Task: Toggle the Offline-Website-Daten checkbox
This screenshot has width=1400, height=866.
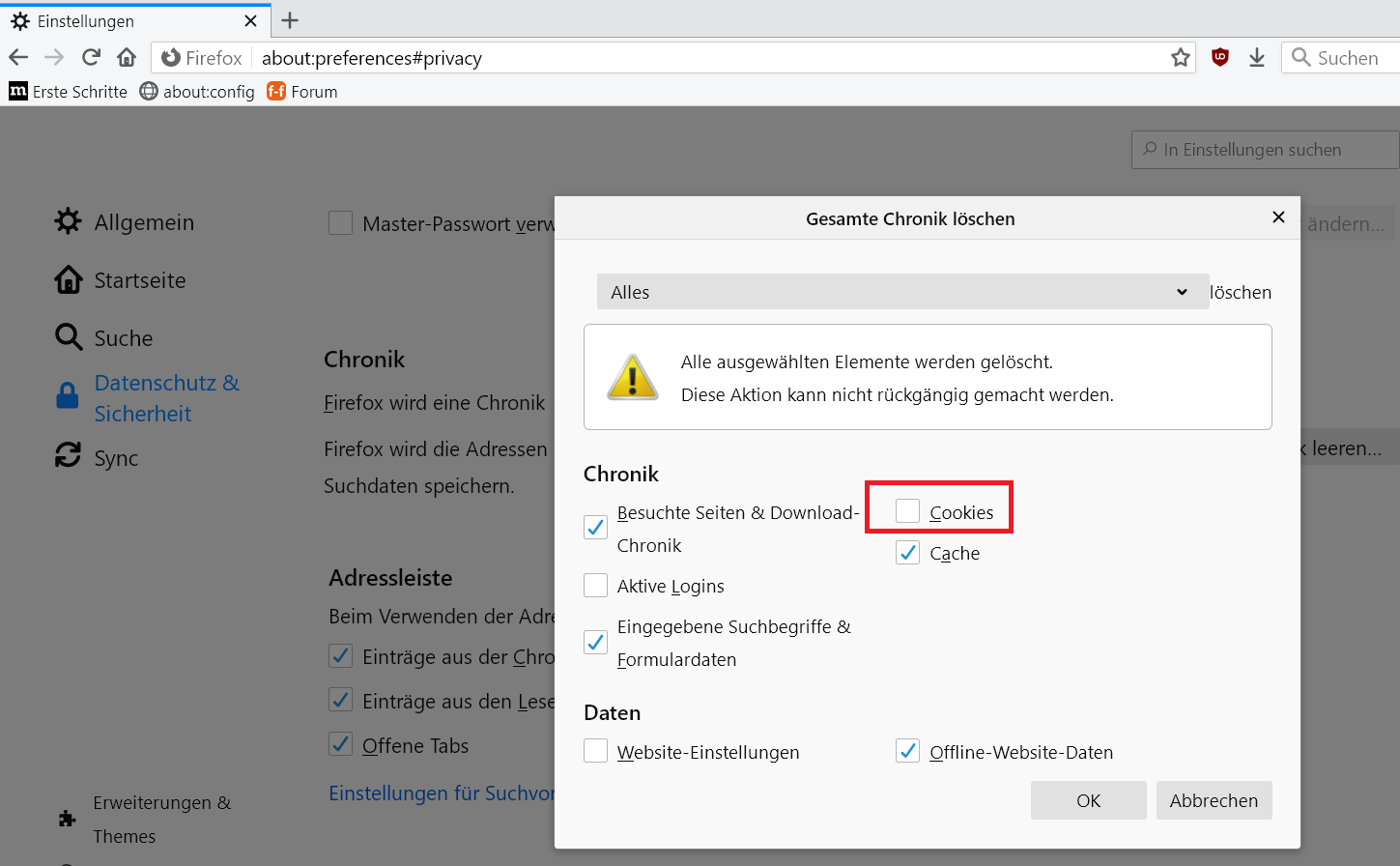Action: tap(907, 751)
